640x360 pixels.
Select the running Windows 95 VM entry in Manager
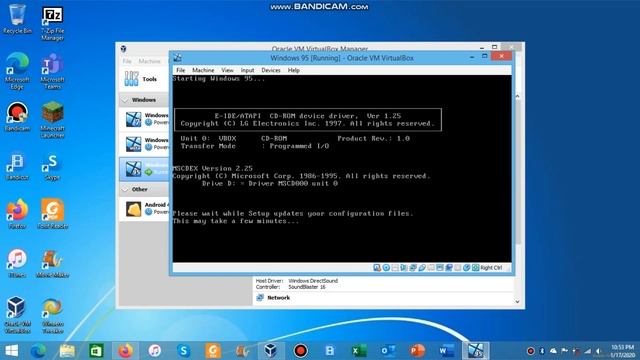click(x=144, y=169)
